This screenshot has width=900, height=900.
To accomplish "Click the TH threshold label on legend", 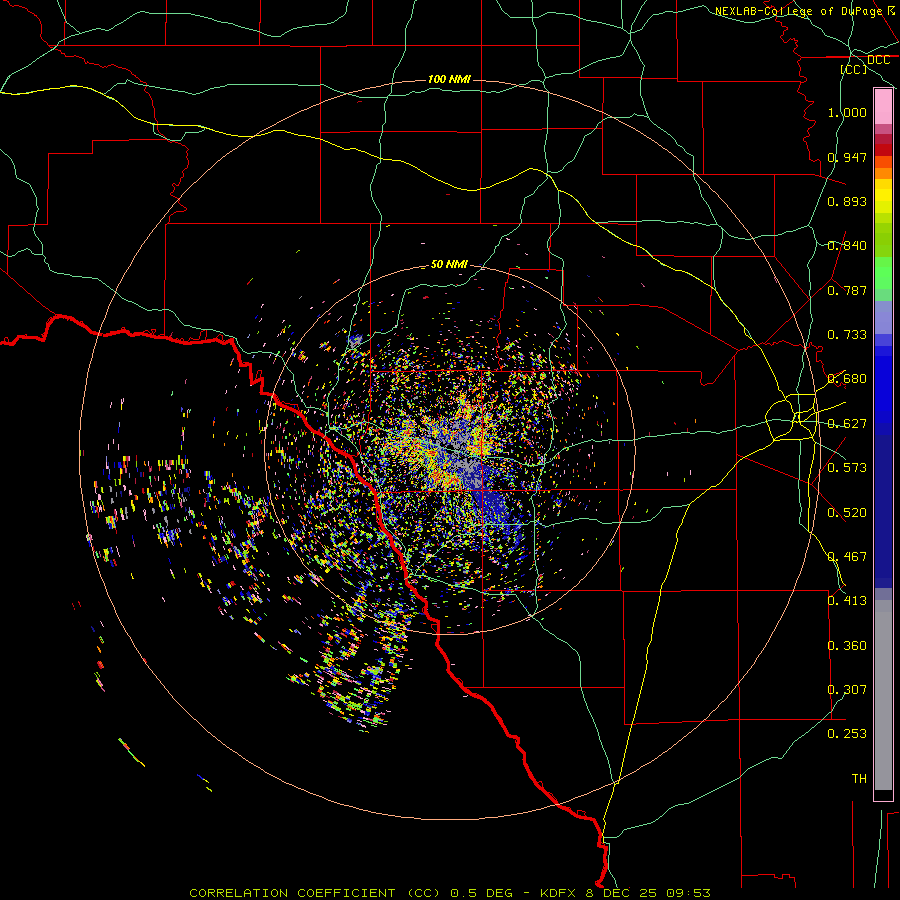I will click(x=859, y=779).
